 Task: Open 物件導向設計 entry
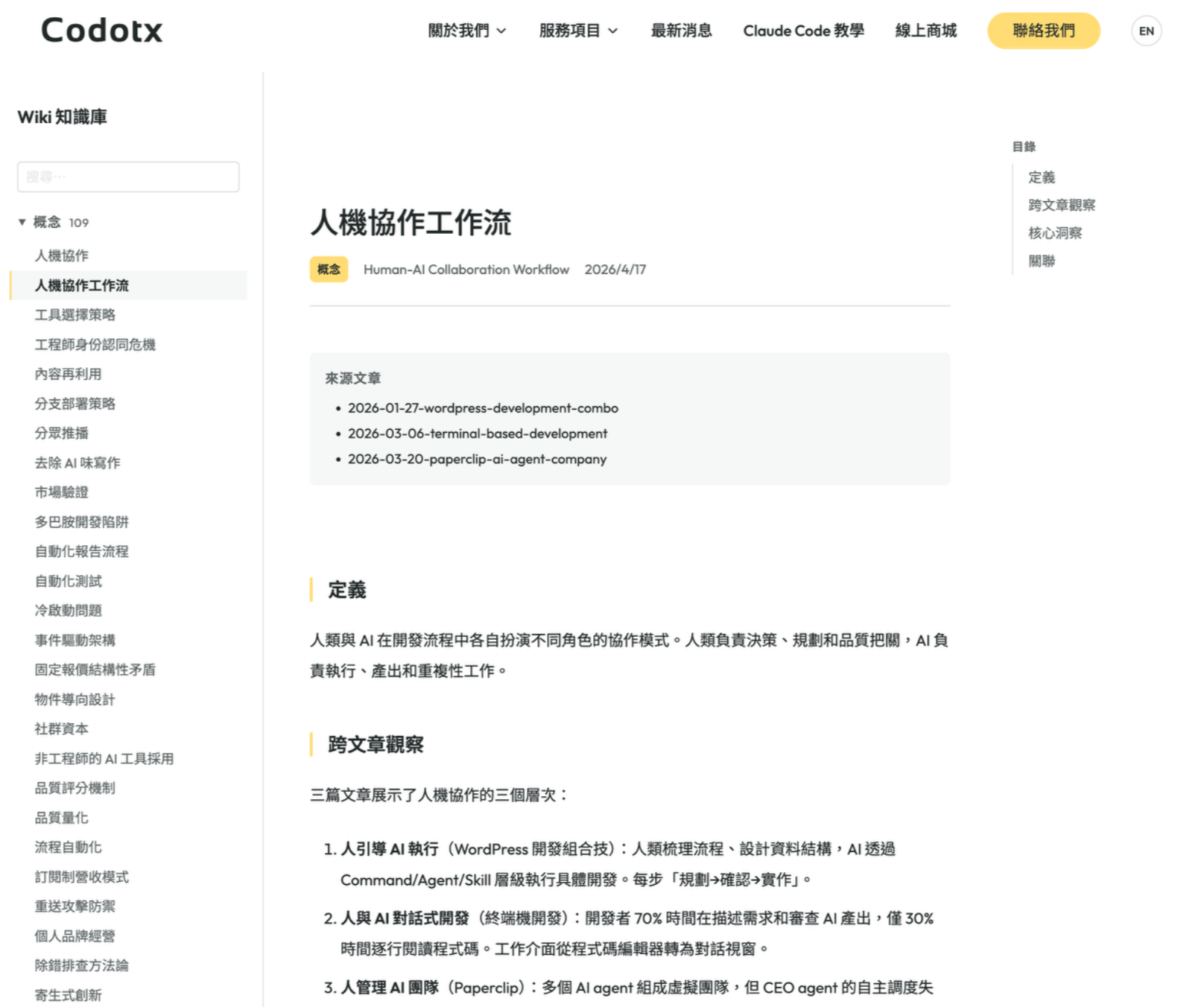(x=75, y=699)
